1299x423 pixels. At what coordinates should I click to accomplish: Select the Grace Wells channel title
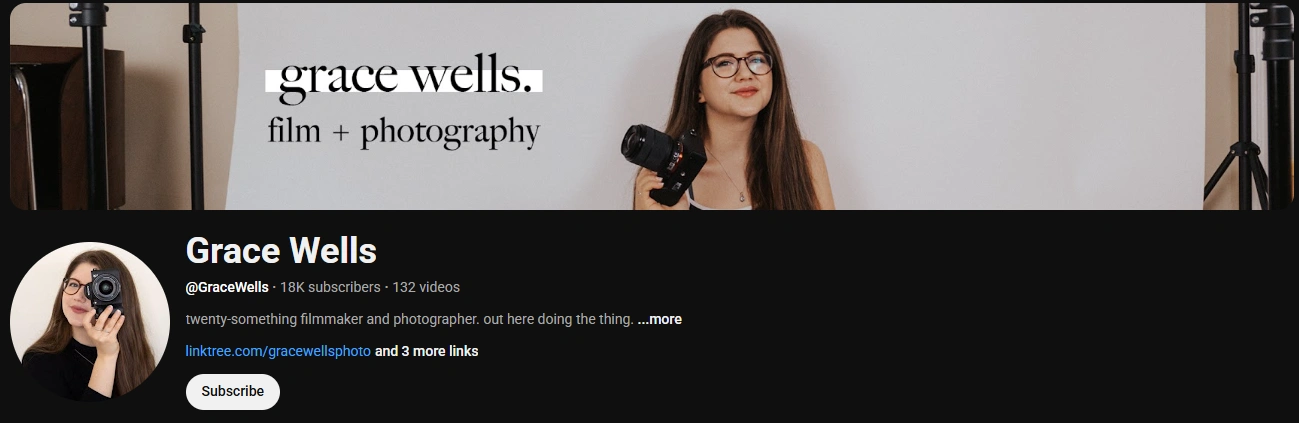281,250
